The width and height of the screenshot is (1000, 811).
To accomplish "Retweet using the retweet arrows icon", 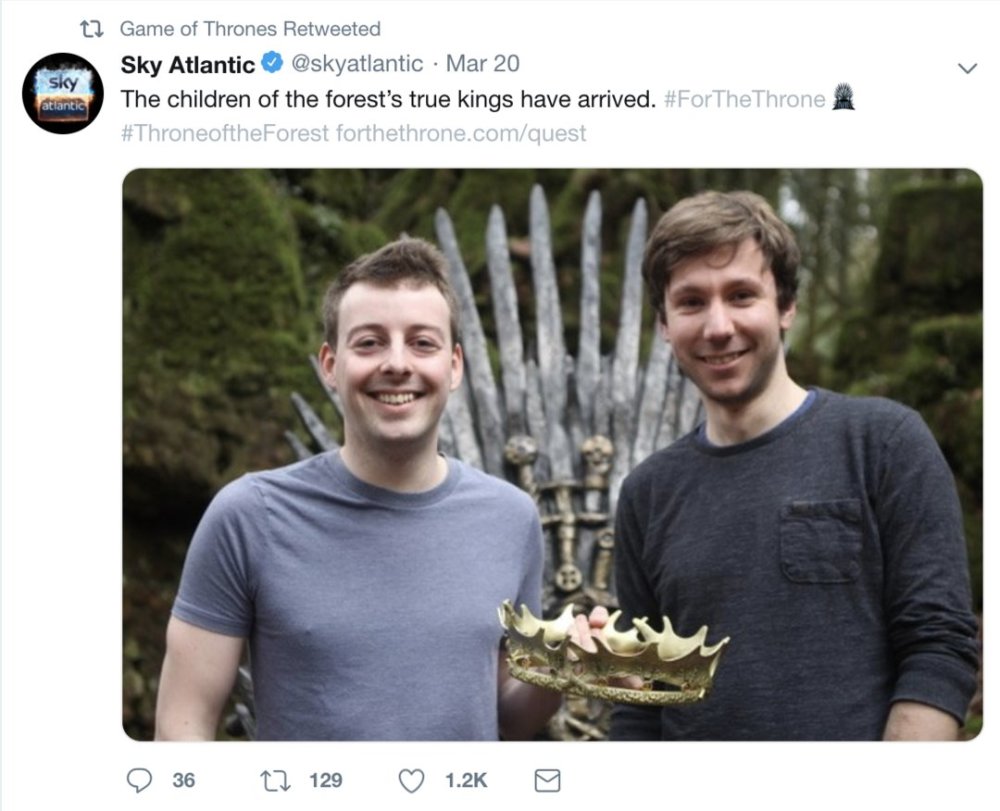I will 276,780.
